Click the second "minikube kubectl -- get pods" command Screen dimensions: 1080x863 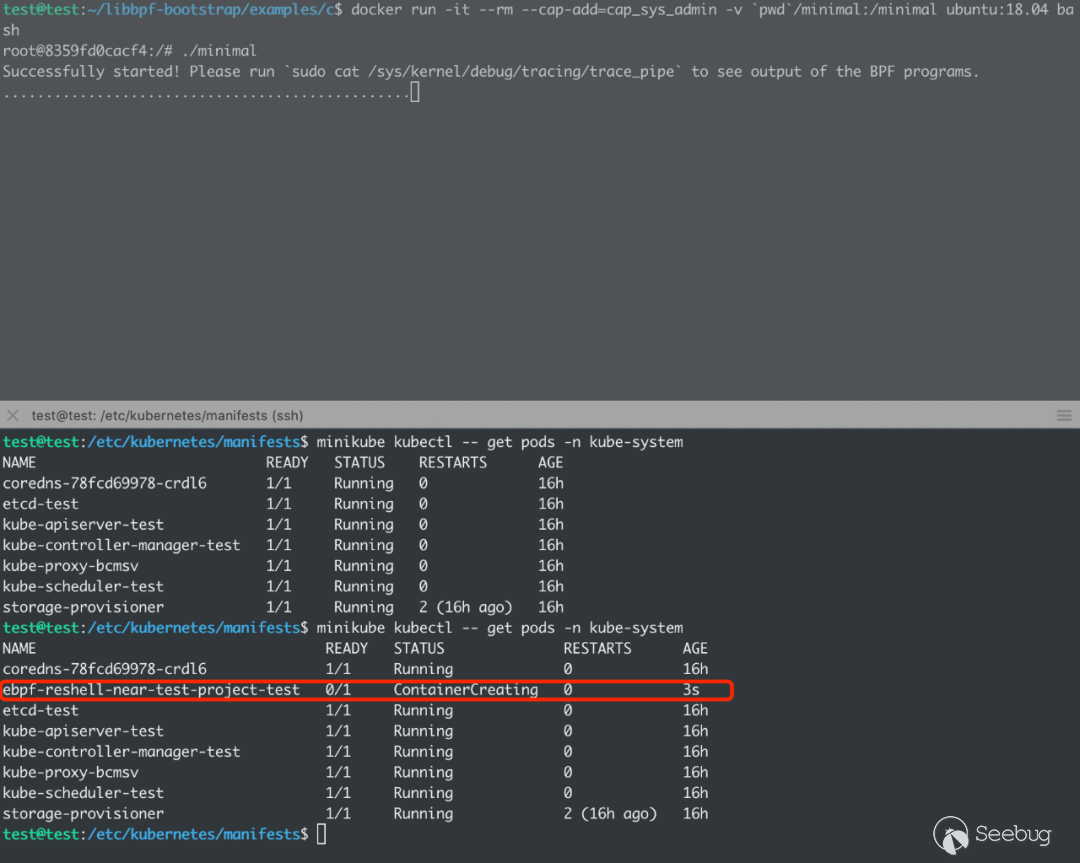(x=435, y=628)
